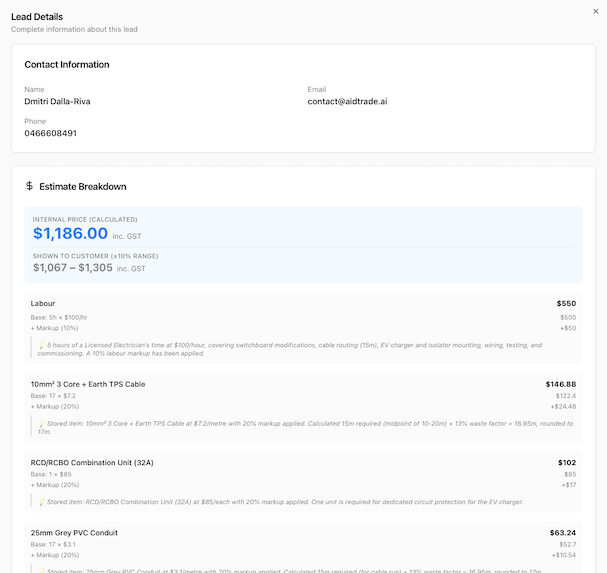
Task: Click the lightbulb icon in Labour note
Action: click(x=42, y=345)
